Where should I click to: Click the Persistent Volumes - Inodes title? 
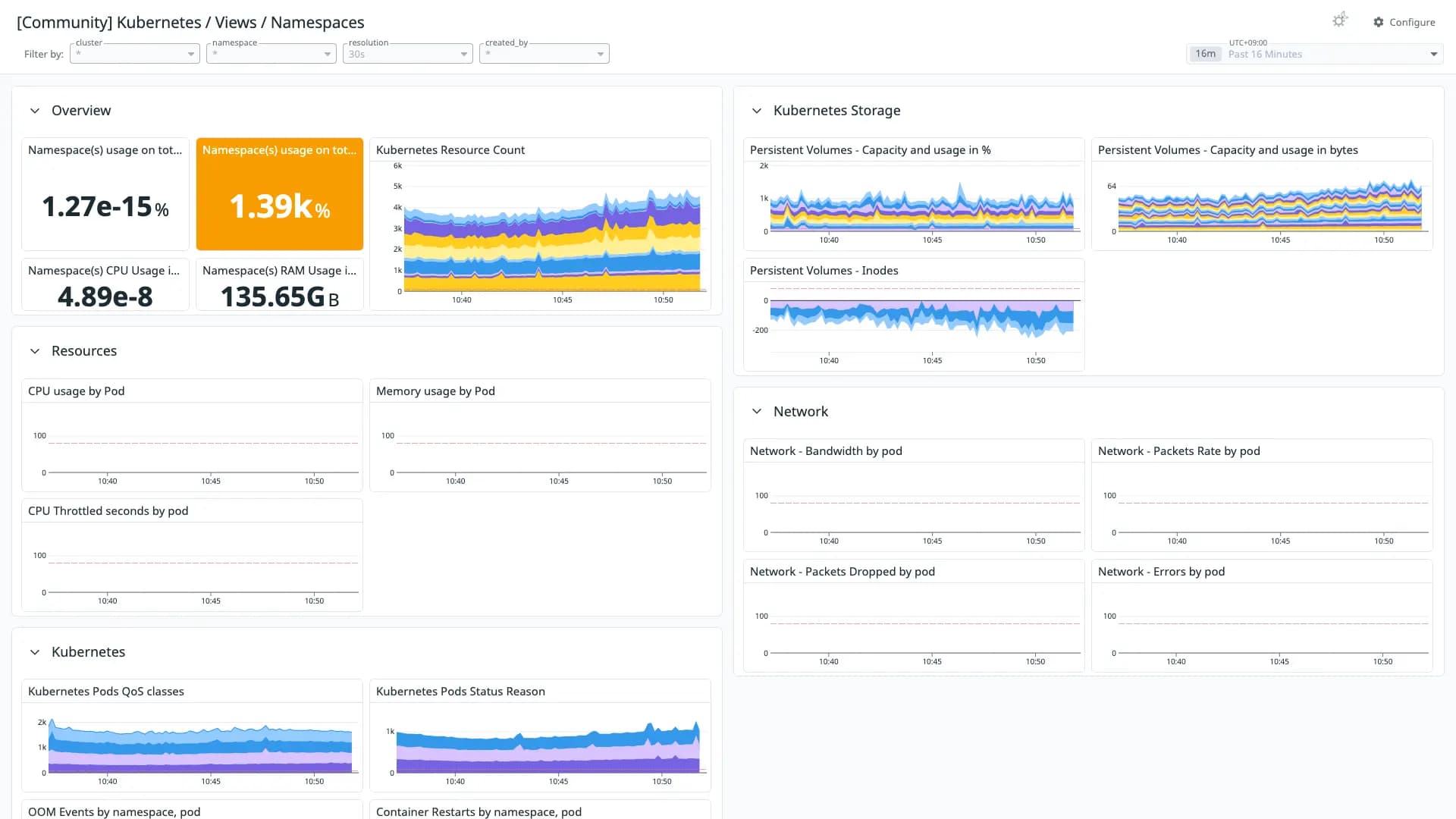[x=824, y=271]
